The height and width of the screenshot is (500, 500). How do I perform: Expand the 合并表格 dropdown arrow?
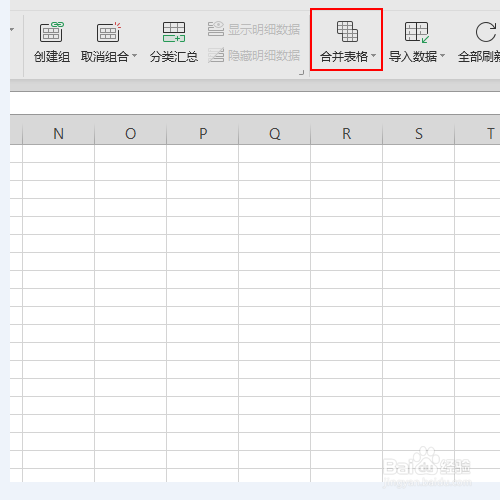[x=373, y=55]
